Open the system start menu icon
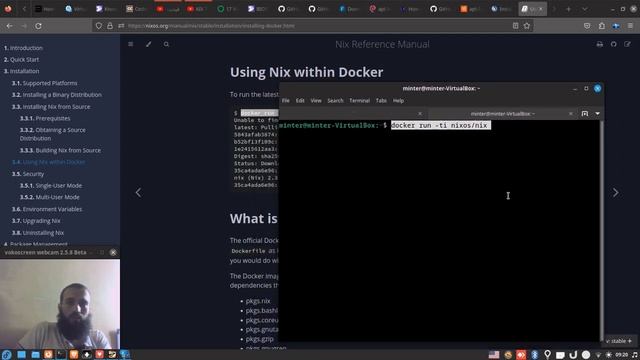The height and width of the screenshot is (360, 640). pyautogui.click(x=7, y=355)
